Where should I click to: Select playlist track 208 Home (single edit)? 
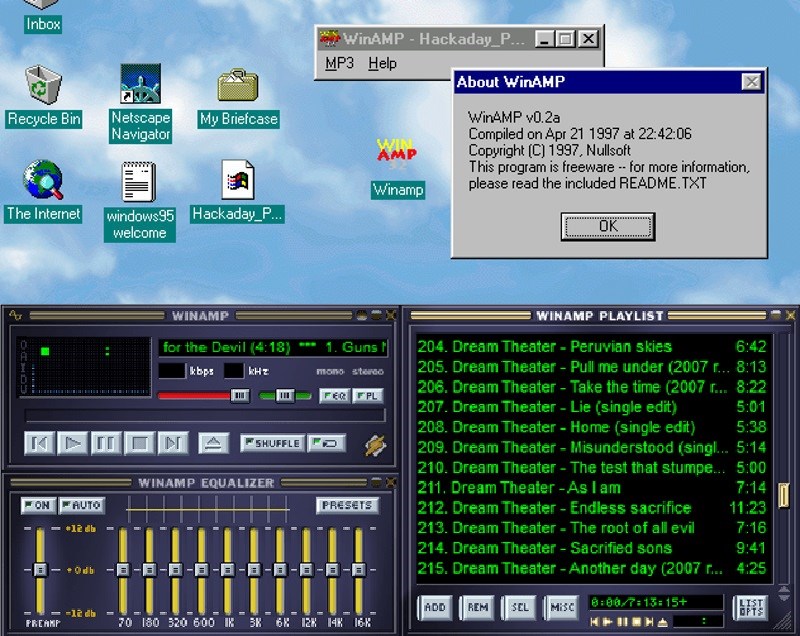pyautogui.click(x=592, y=427)
